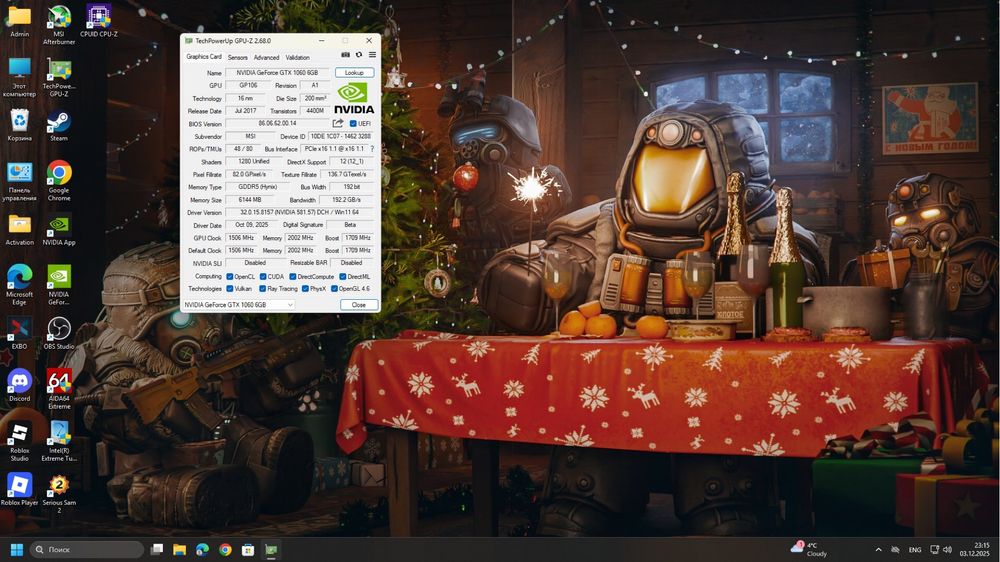The width and height of the screenshot is (1000, 562).
Task: Open Task View on the taskbar
Action: 157,549
